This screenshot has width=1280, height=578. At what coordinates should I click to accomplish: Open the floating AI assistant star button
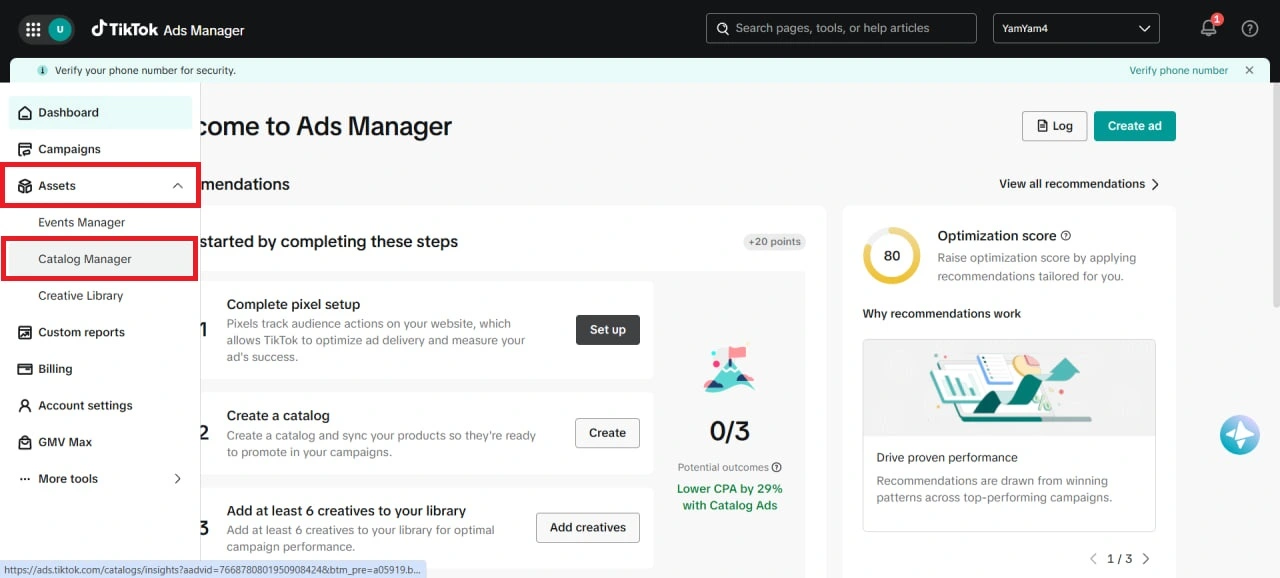(1240, 435)
